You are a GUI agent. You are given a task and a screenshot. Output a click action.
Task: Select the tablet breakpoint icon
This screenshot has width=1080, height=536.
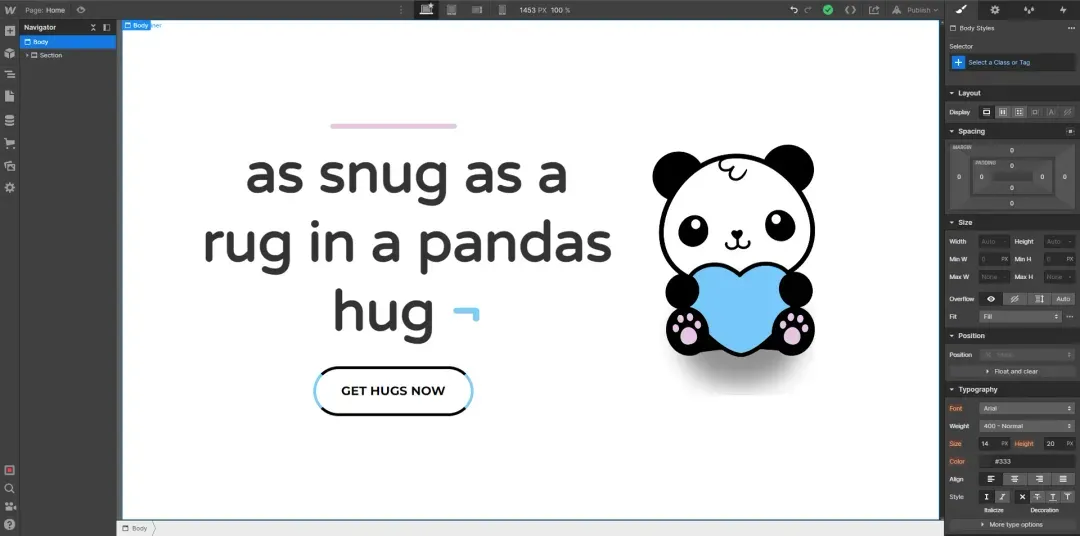(452, 10)
